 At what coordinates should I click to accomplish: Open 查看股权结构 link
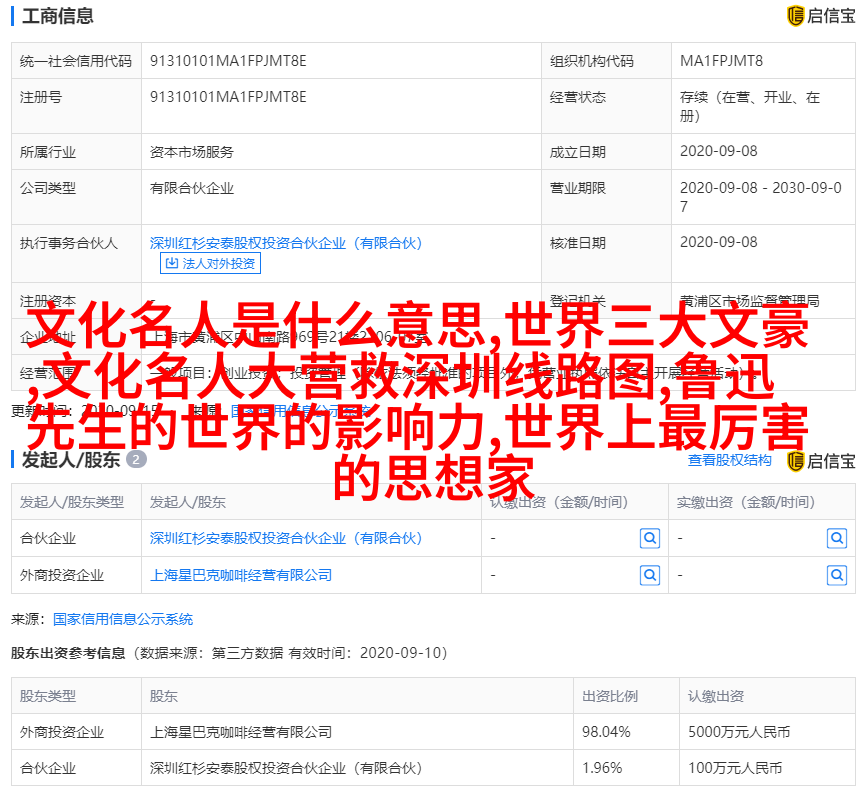click(729, 460)
